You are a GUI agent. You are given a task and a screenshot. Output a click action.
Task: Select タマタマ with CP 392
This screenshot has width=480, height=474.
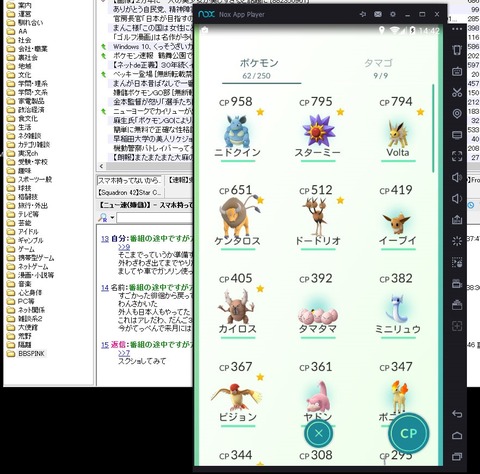tap(318, 306)
